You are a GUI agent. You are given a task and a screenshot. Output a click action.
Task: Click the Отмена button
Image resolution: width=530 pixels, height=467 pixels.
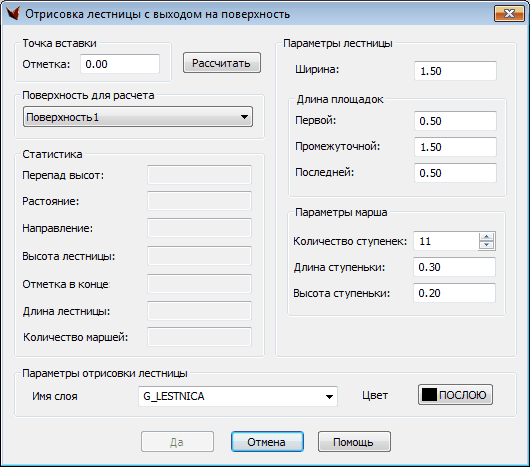pos(267,442)
